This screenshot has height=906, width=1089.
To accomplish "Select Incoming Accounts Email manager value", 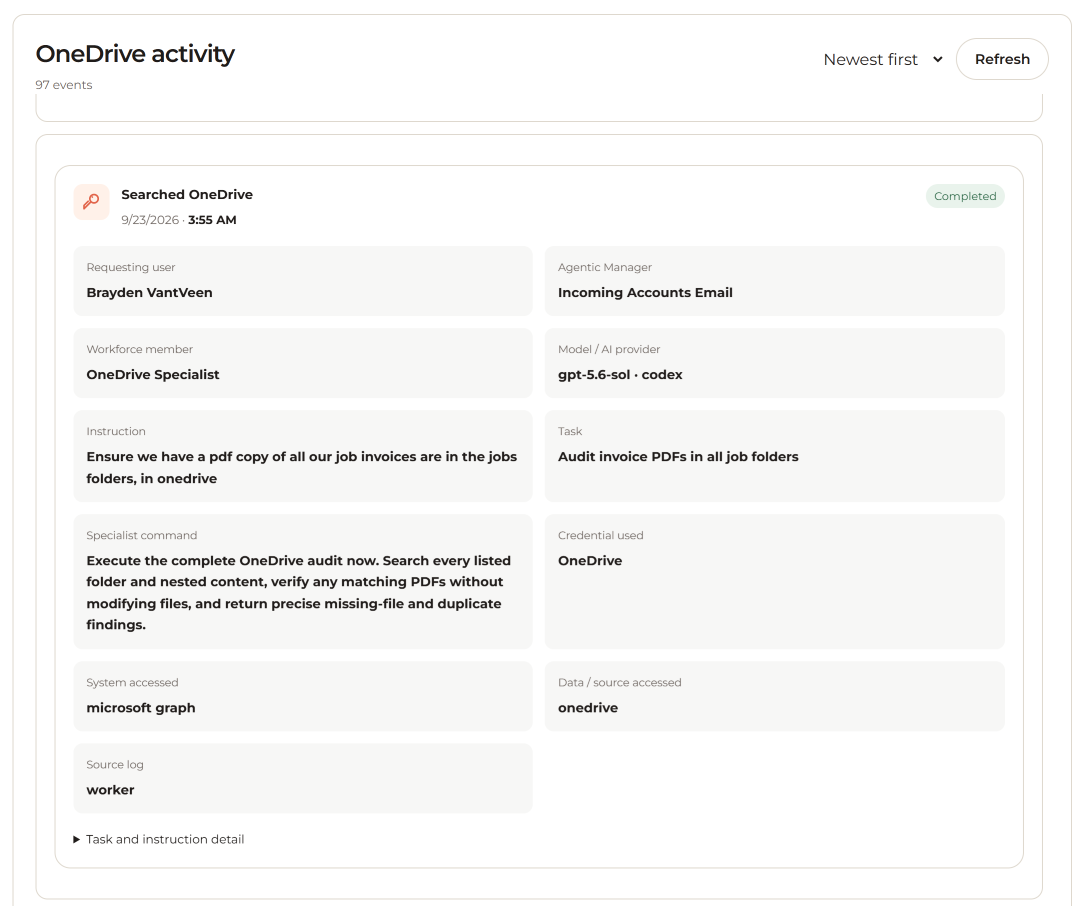I will pos(645,292).
